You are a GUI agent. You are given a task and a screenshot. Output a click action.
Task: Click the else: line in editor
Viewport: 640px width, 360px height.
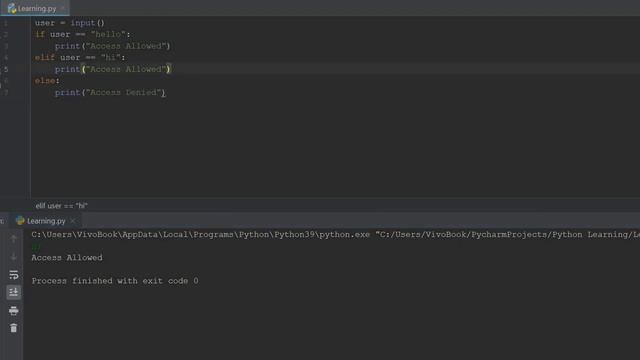pyautogui.click(x=47, y=81)
